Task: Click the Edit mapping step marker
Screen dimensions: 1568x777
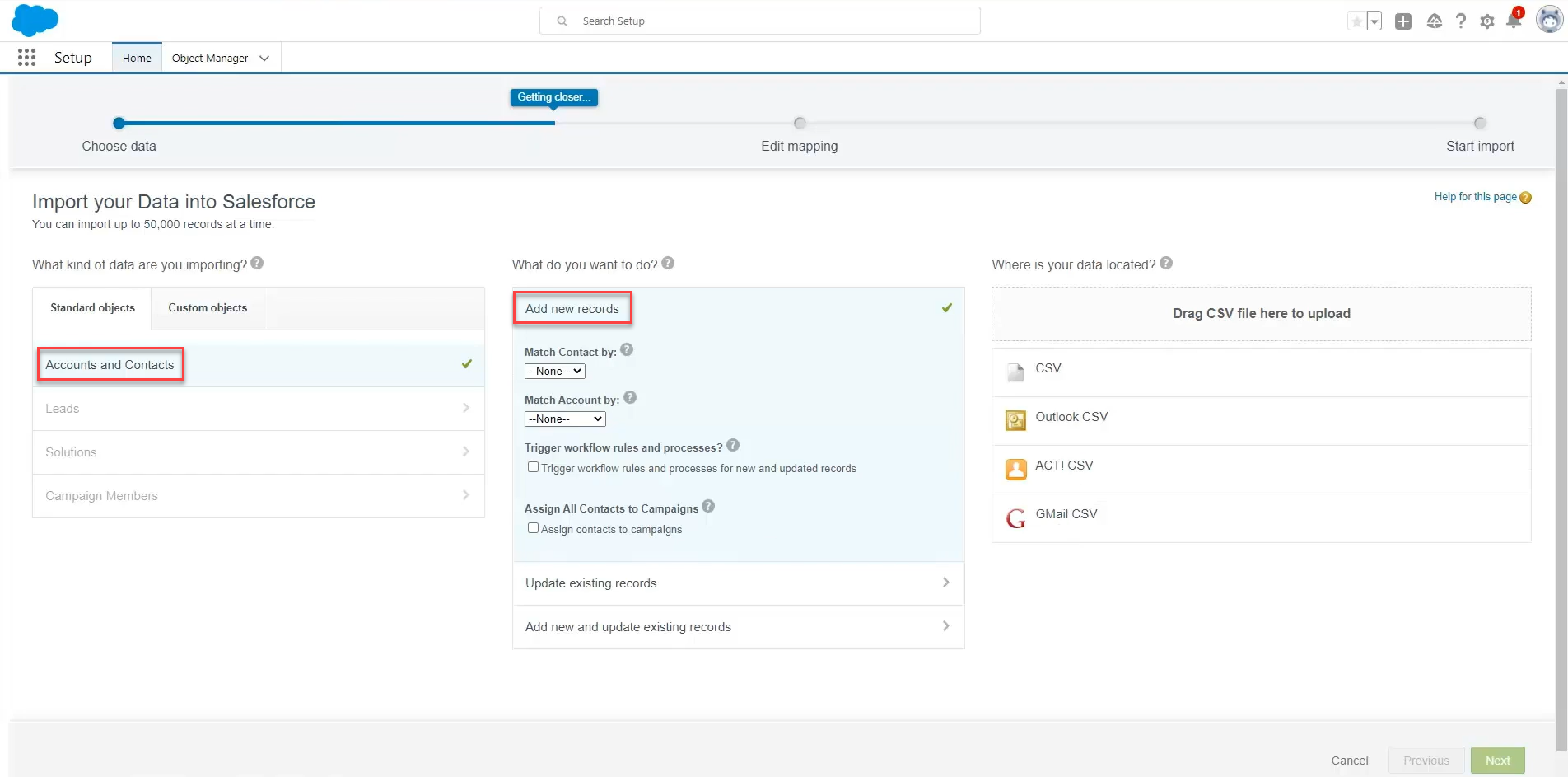Action: [800, 124]
